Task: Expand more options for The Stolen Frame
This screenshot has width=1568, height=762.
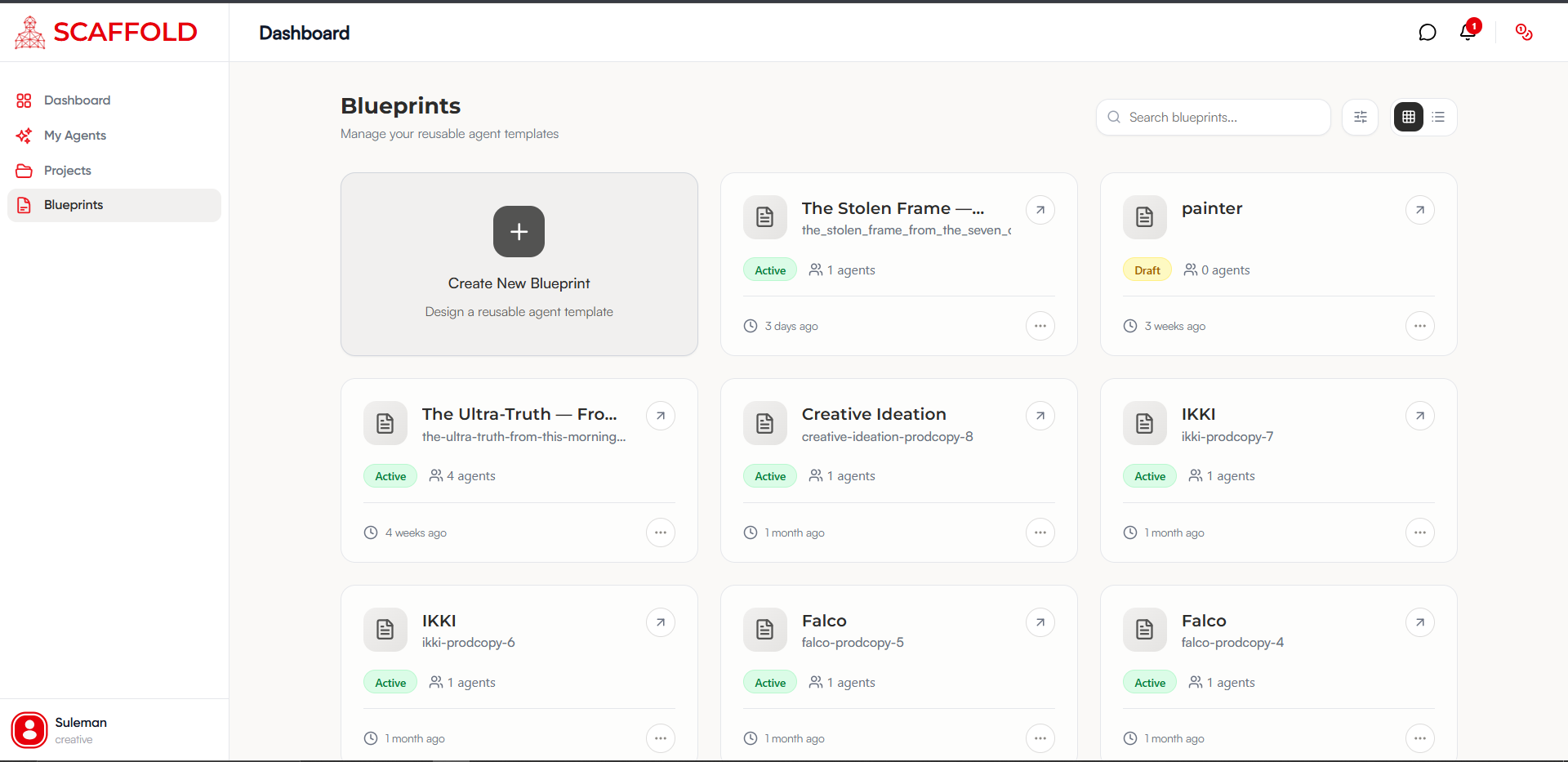Action: tap(1040, 326)
